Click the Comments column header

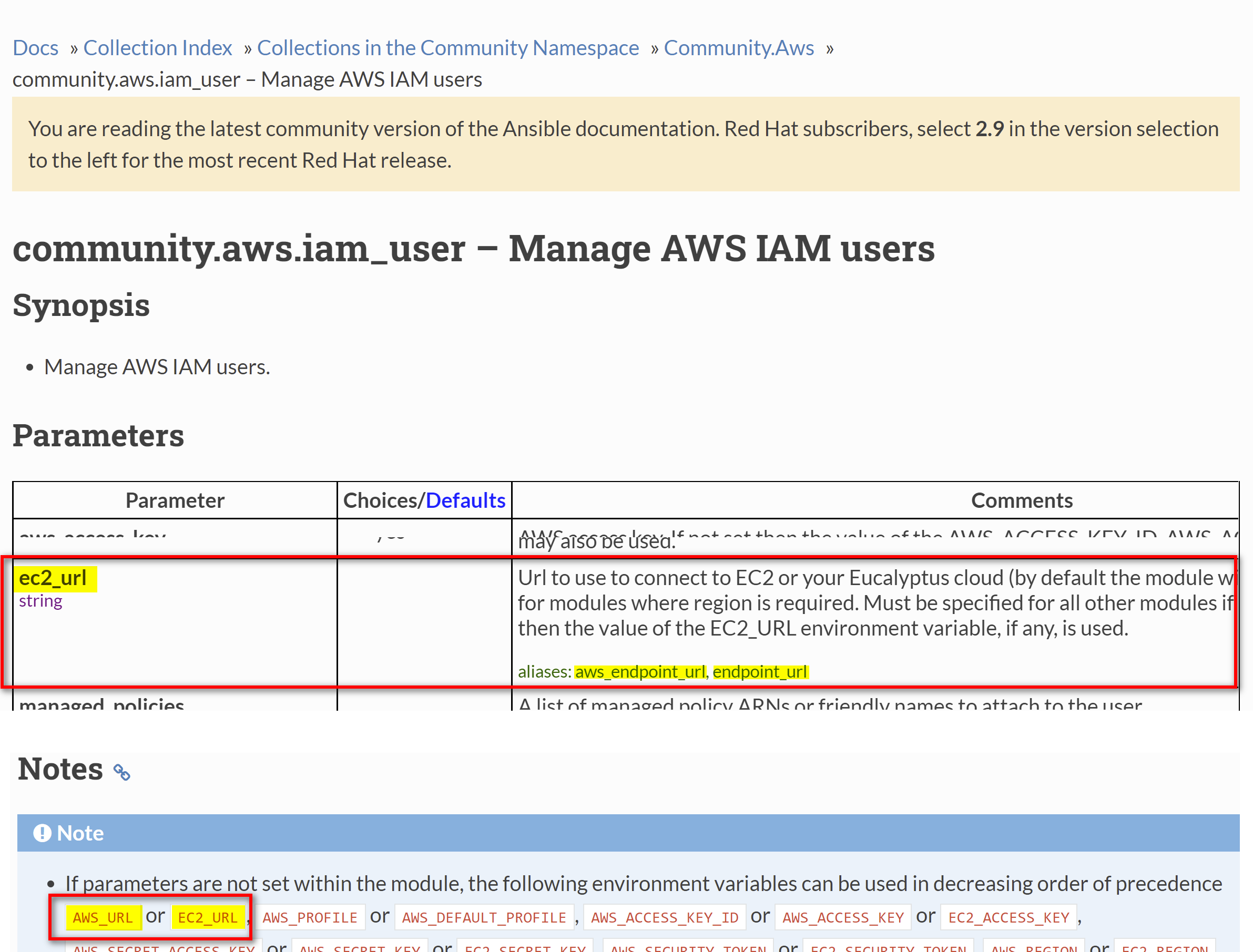[x=1021, y=500]
